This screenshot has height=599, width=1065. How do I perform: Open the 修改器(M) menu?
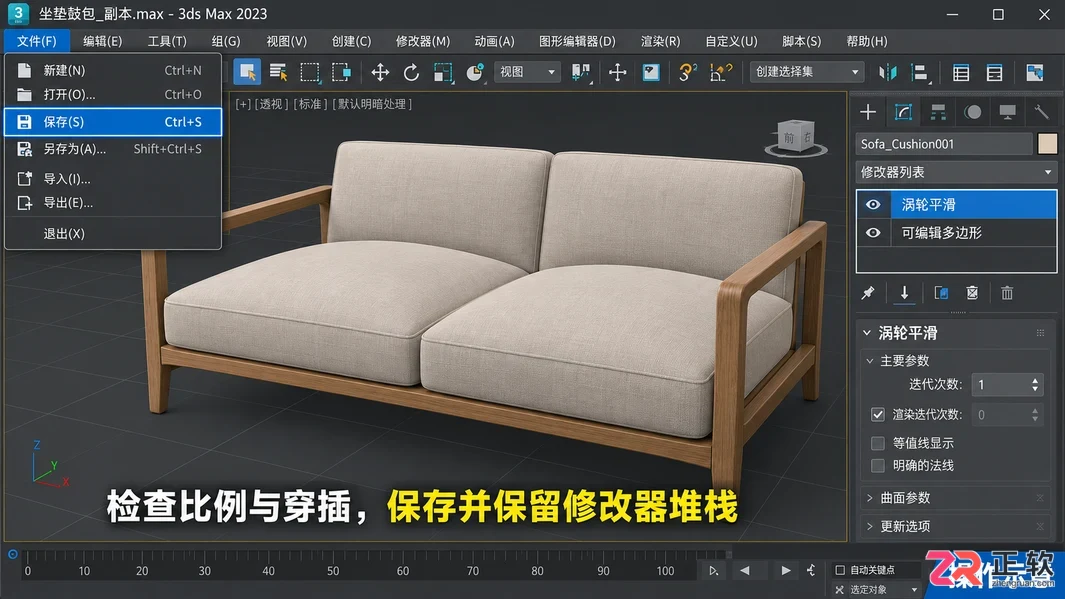click(x=422, y=41)
